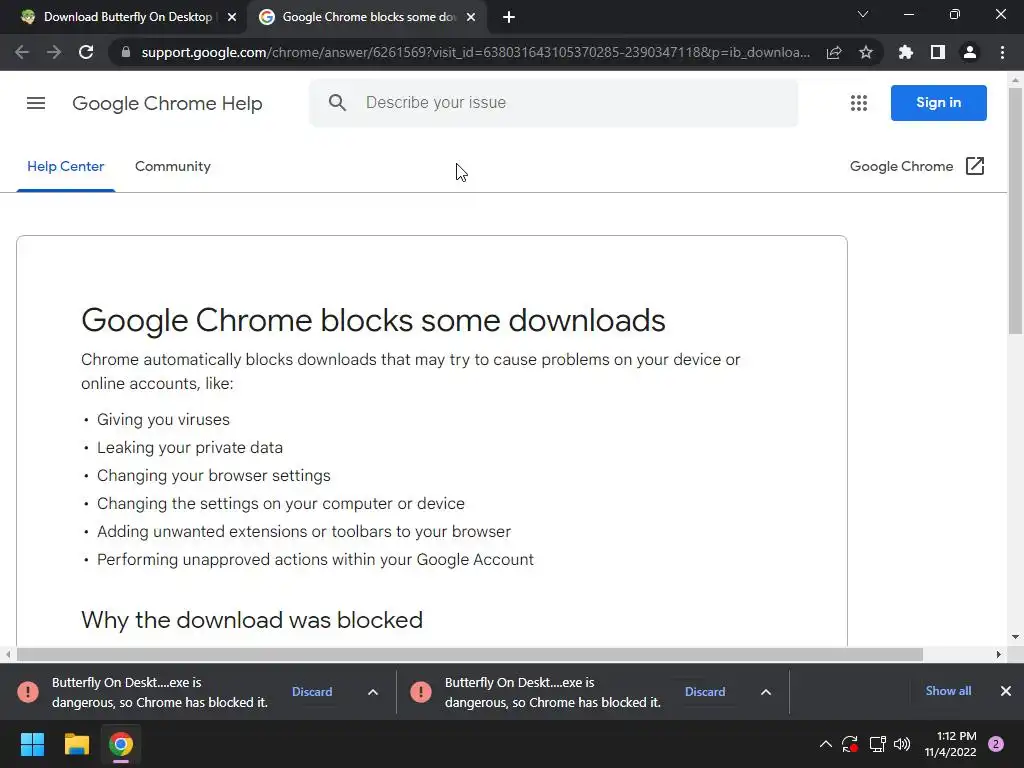This screenshot has width=1024, height=768.
Task: Bookmark this page with the star
Action: [866, 52]
